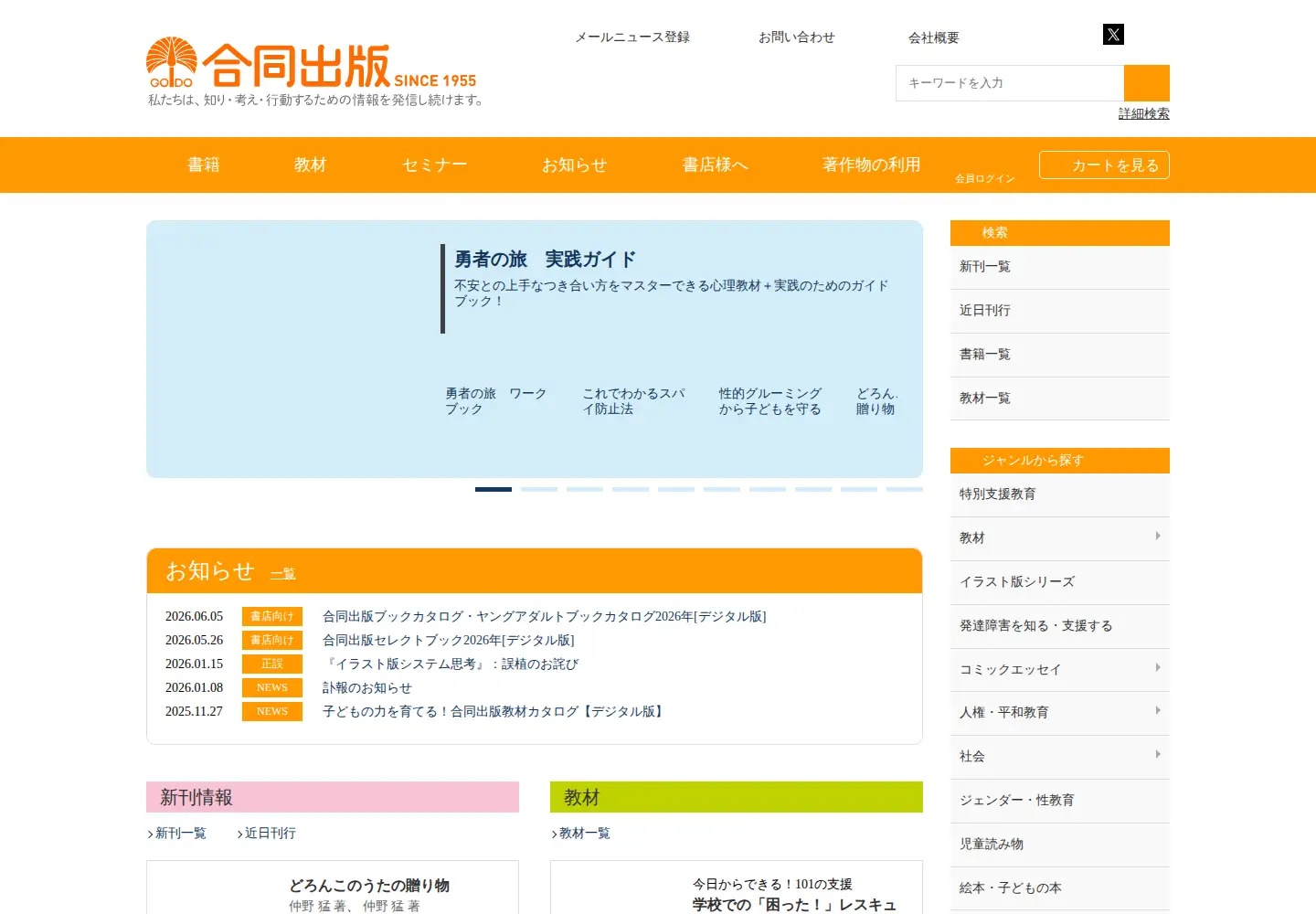1316x914 pixels.
Task: Open sidebar 近日刊行 item
Action: point(1060,311)
